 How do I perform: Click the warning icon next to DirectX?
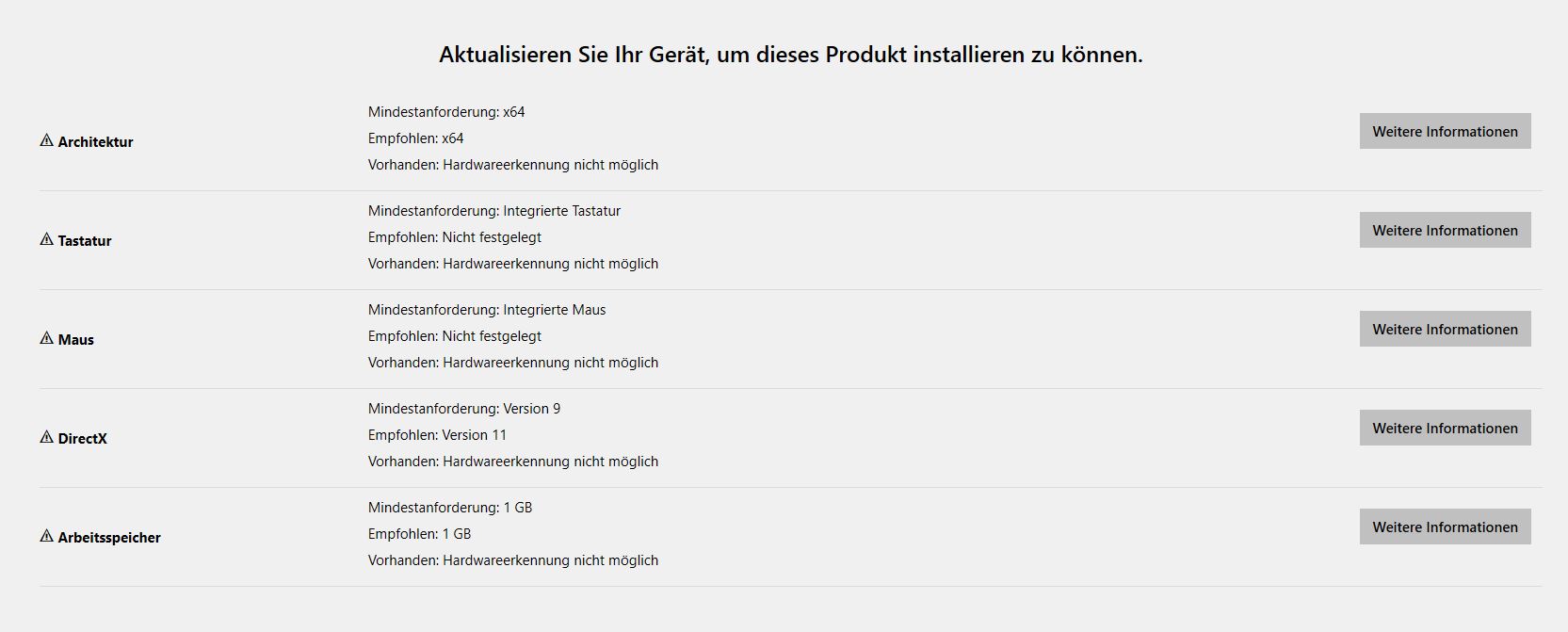click(x=46, y=437)
